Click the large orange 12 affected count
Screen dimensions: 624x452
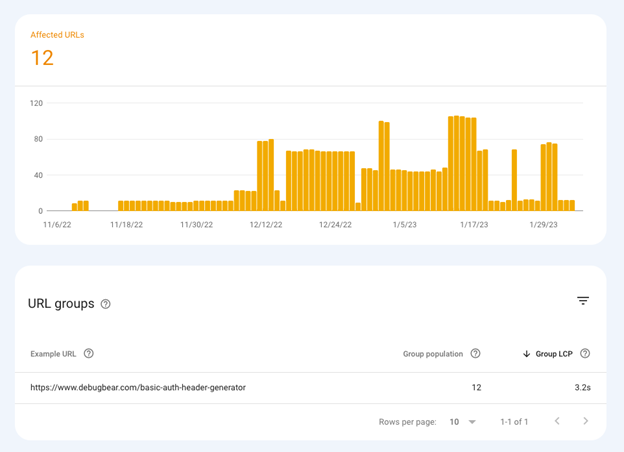pyautogui.click(x=42, y=58)
